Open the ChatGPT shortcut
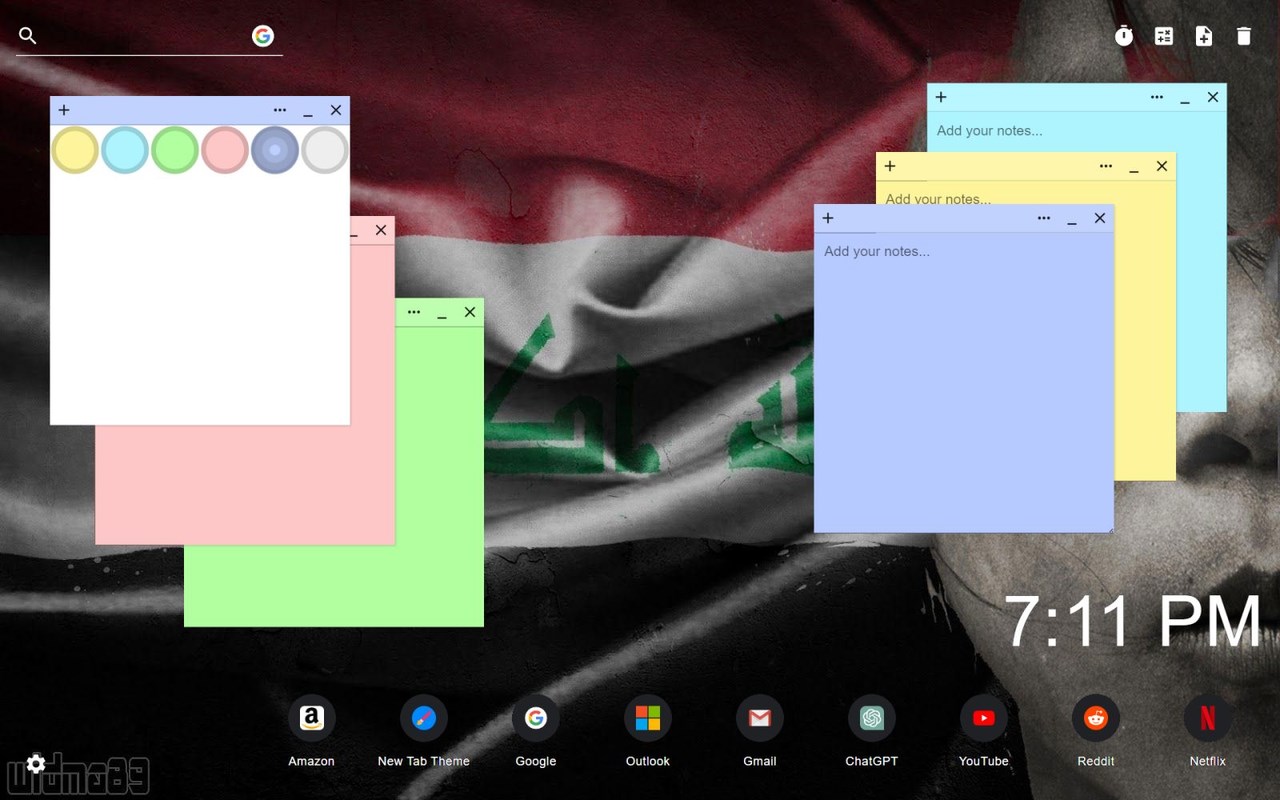The image size is (1280, 800). click(x=872, y=718)
